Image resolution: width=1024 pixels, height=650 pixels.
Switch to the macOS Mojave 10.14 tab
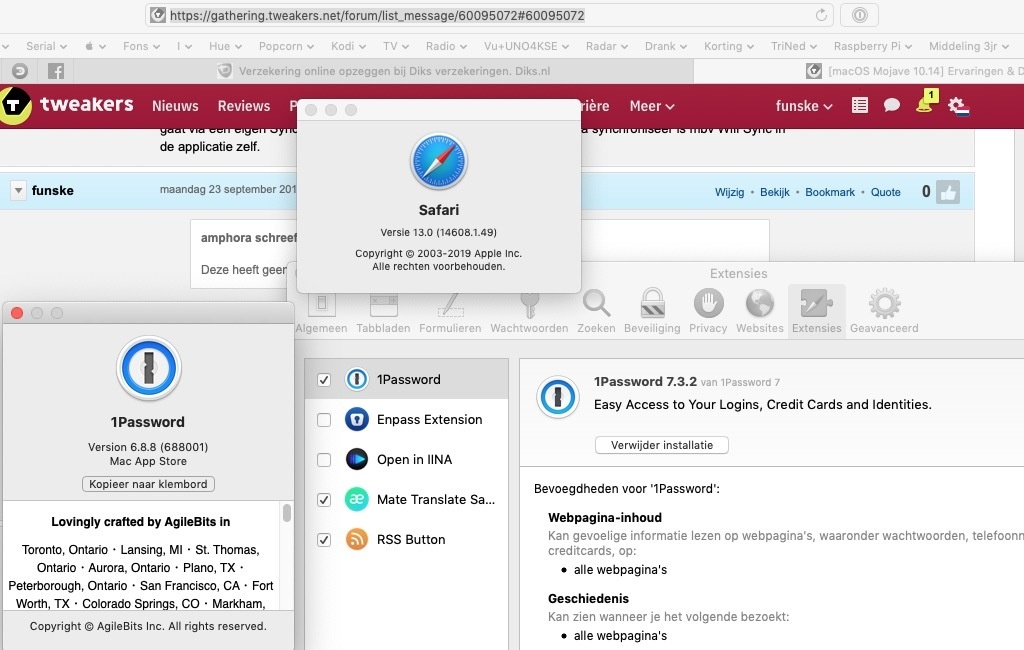pyautogui.click(x=859, y=71)
